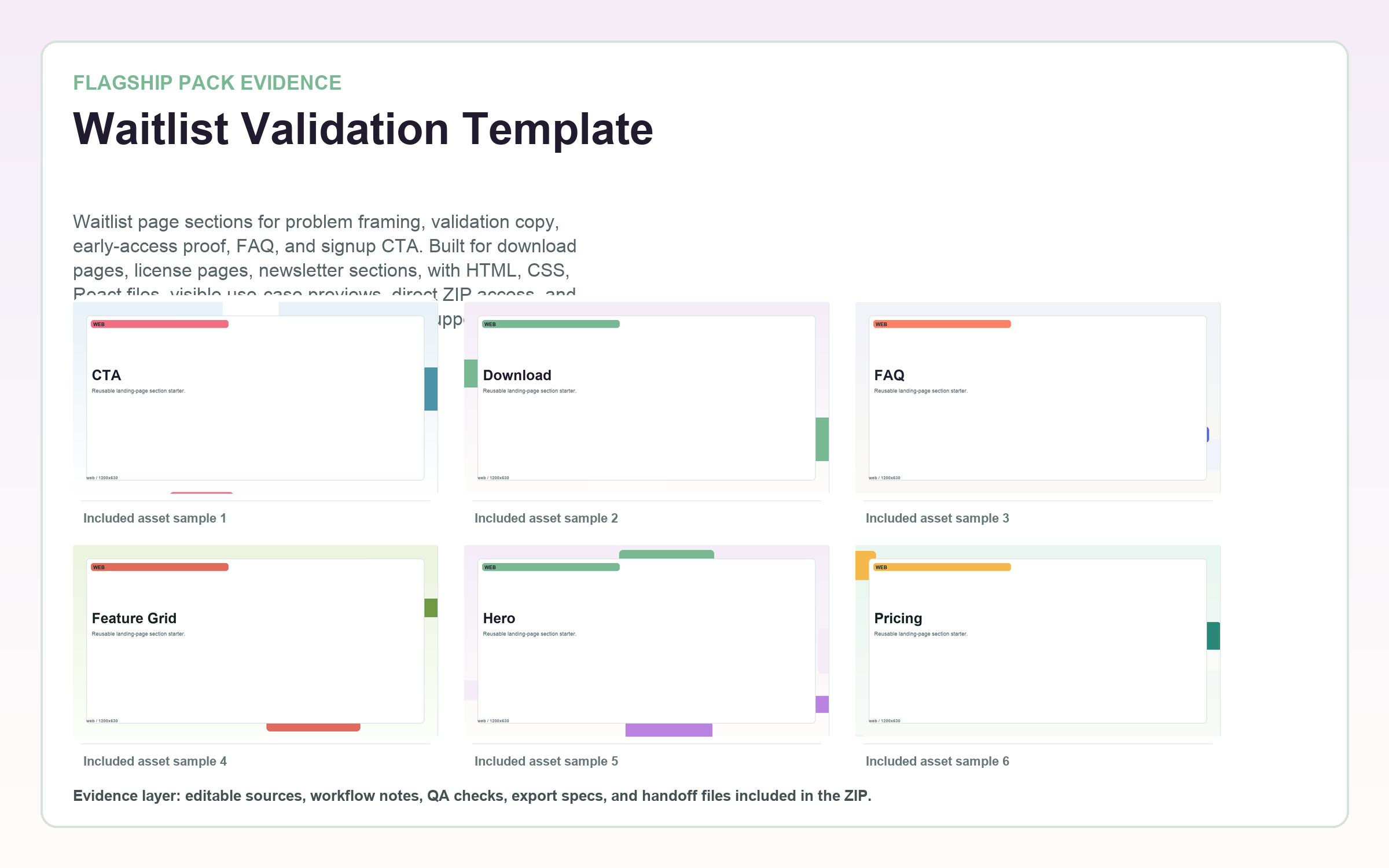Click the 'Hero' title text

(x=499, y=619)
